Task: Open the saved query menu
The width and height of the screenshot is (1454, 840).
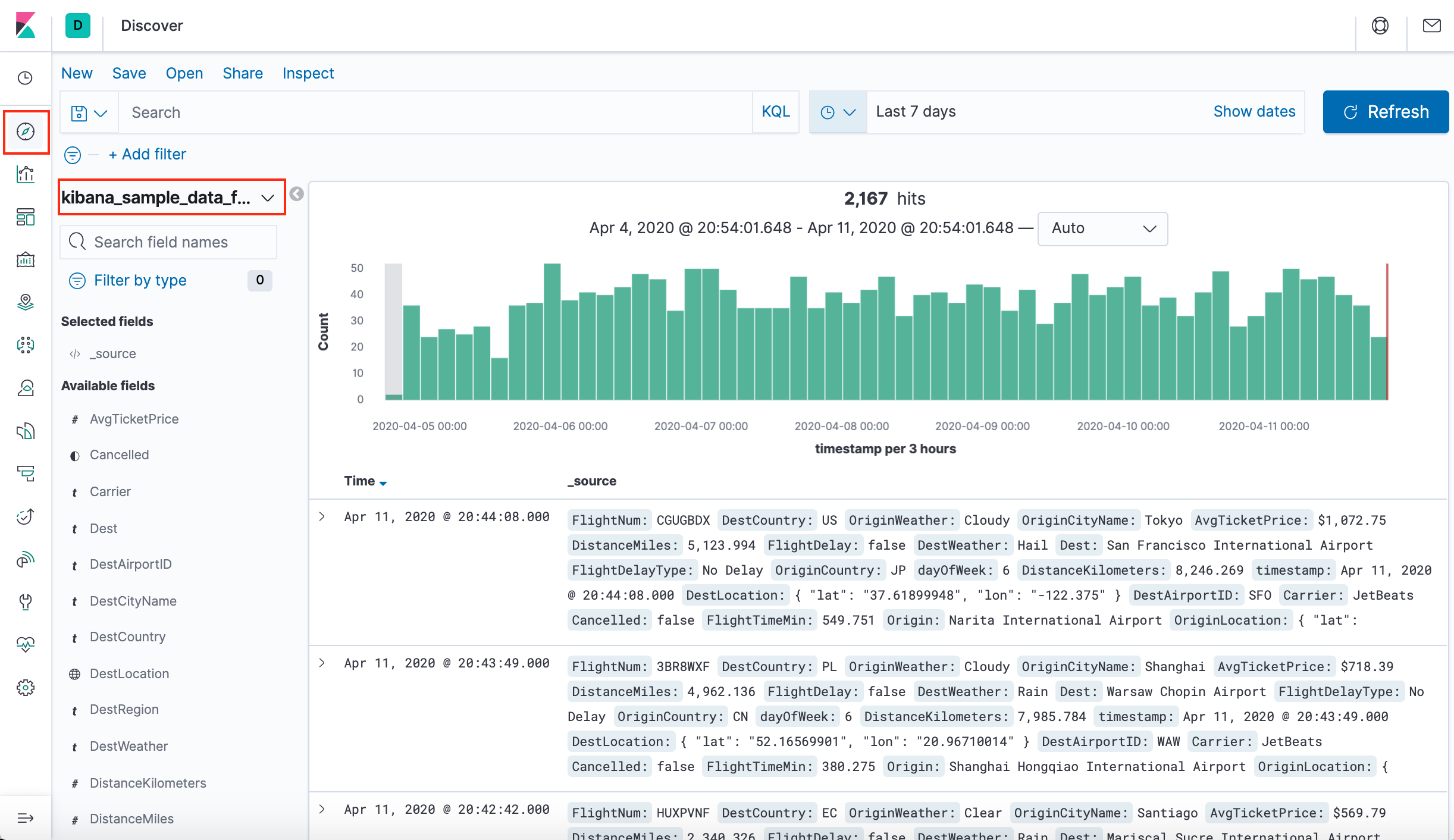Action: click(89, 112)
